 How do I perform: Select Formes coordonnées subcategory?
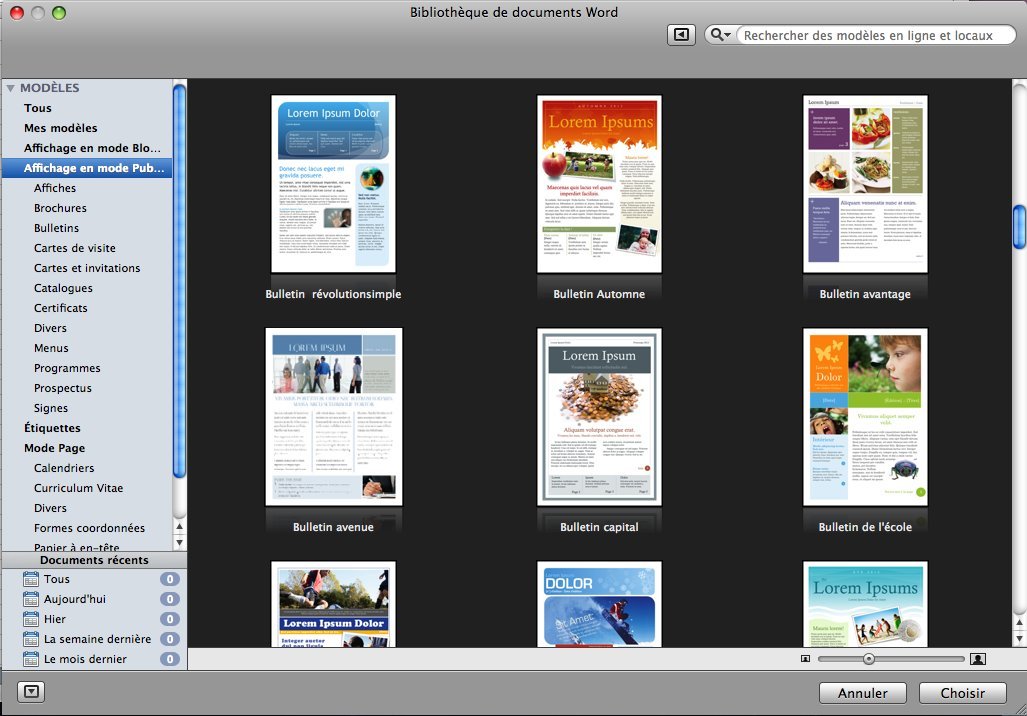point(89,528)
